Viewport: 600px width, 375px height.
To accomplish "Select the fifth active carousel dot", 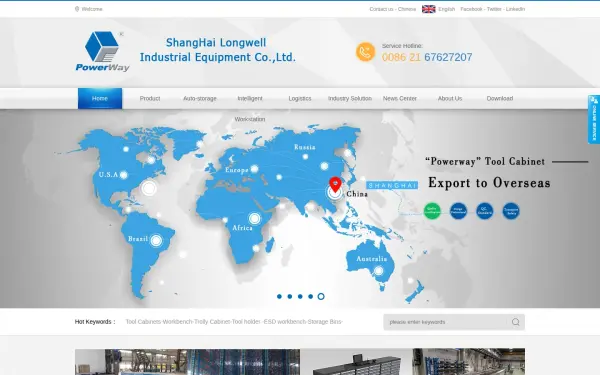I will 321,297.
